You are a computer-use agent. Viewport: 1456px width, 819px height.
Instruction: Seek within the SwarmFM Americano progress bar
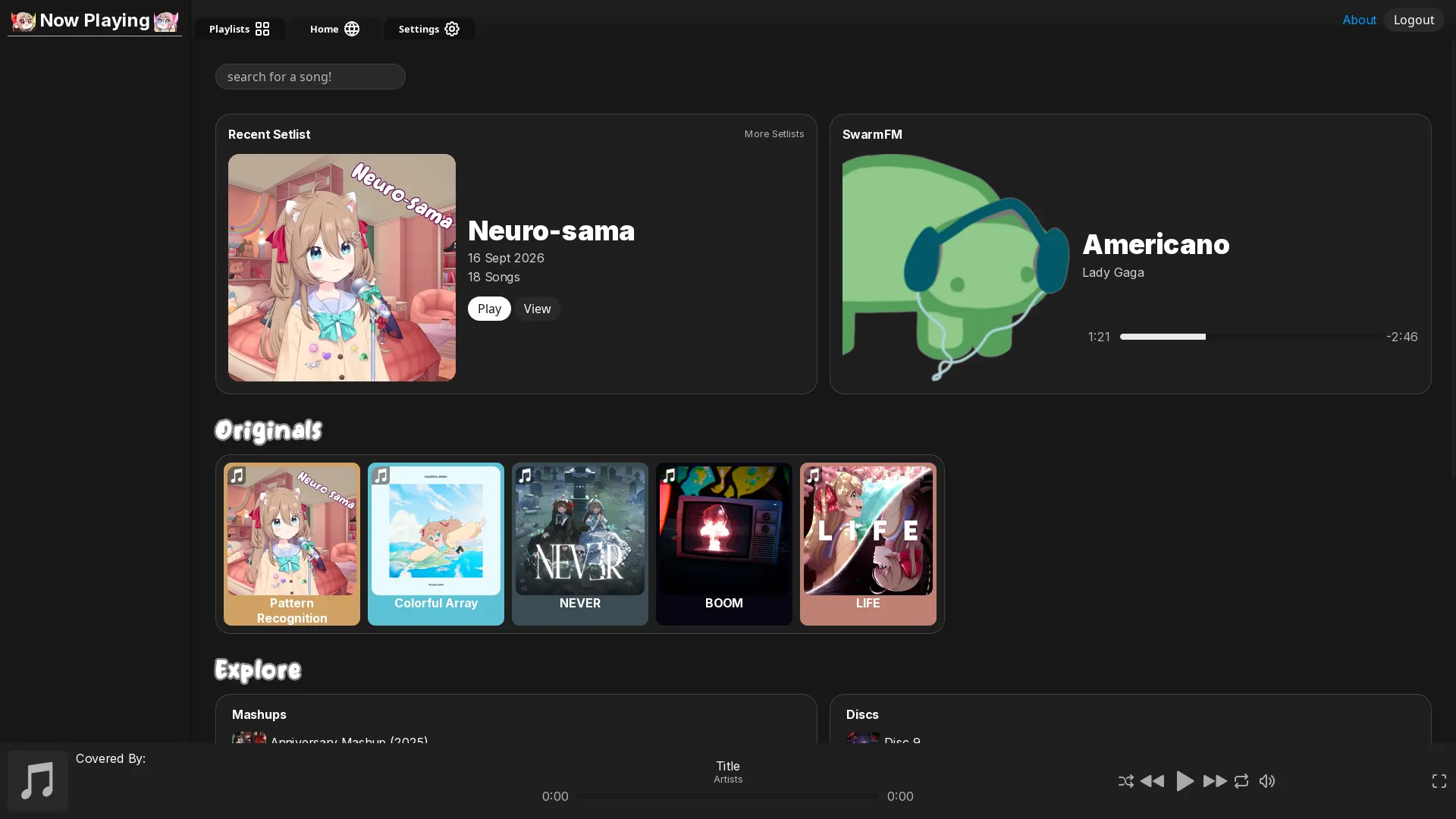click(x=1248, y=337)
